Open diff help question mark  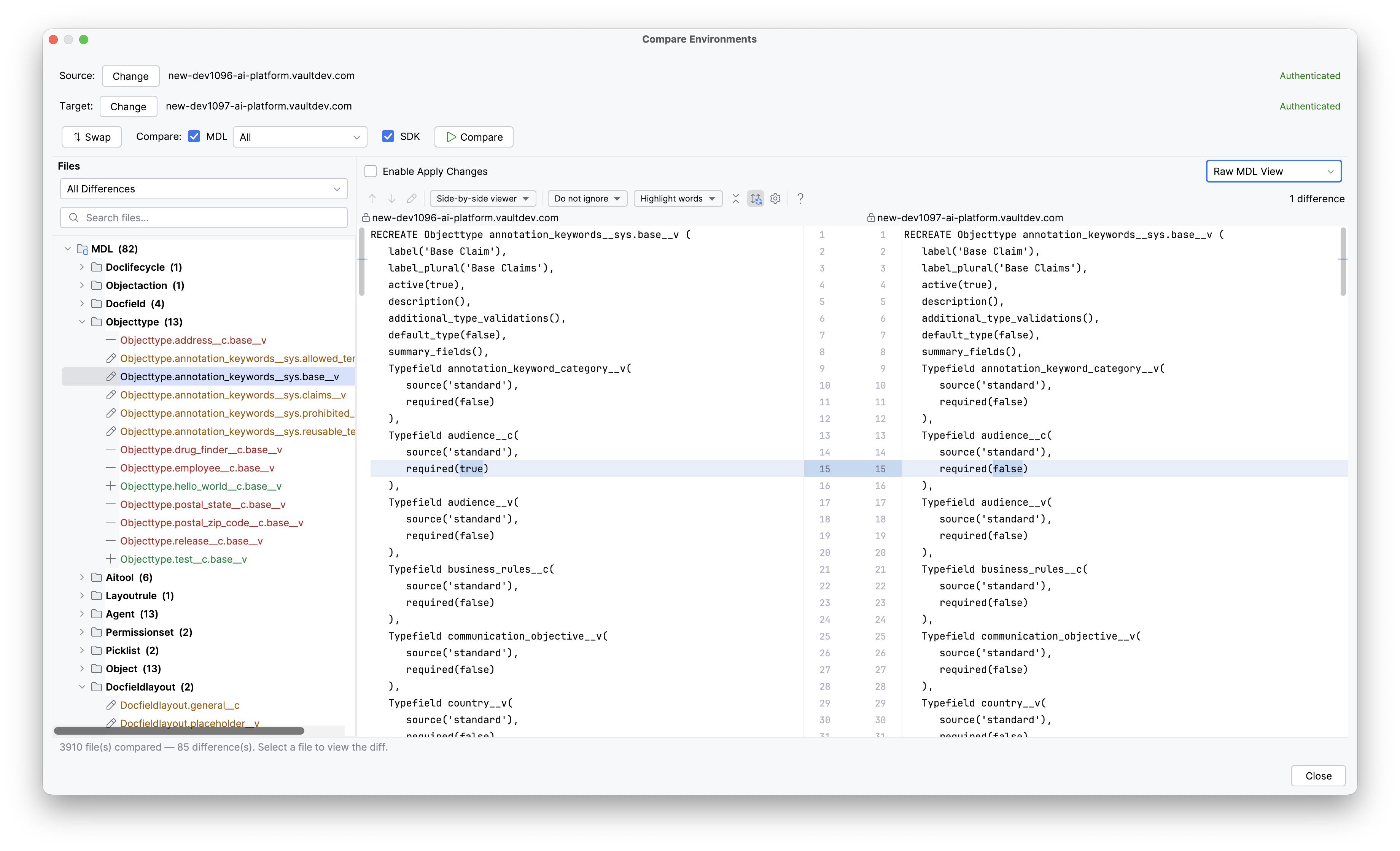coord(800,198)
